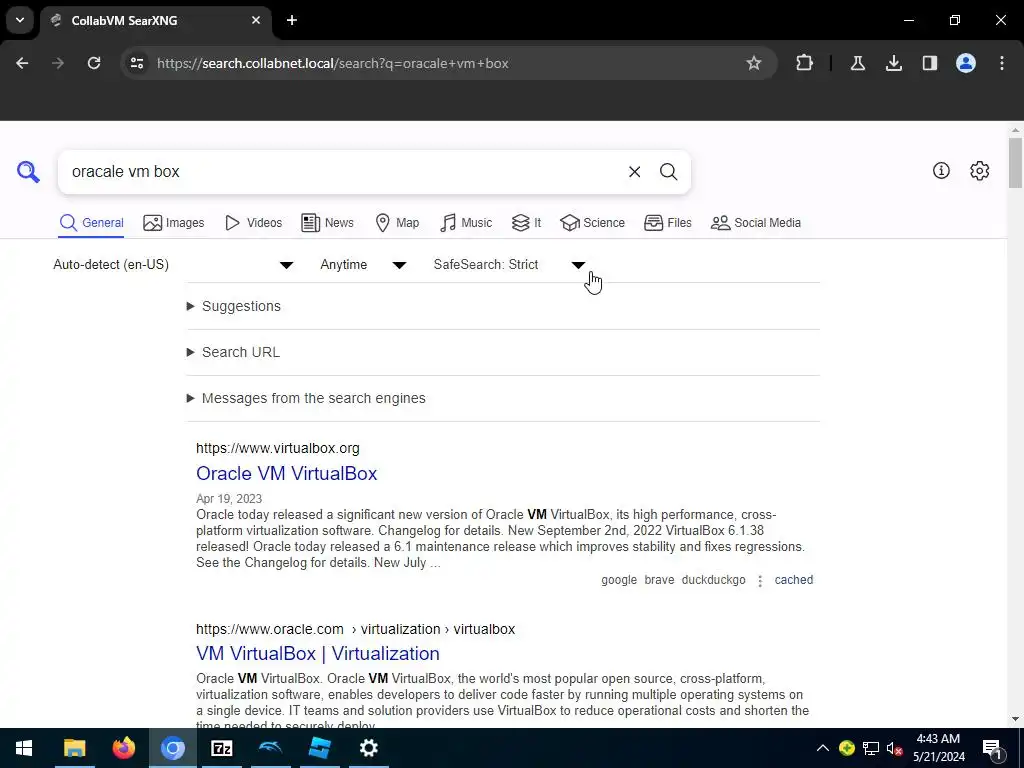Open the SafeSearch: Strict dropdown
1024x768 pixels.
509,264
